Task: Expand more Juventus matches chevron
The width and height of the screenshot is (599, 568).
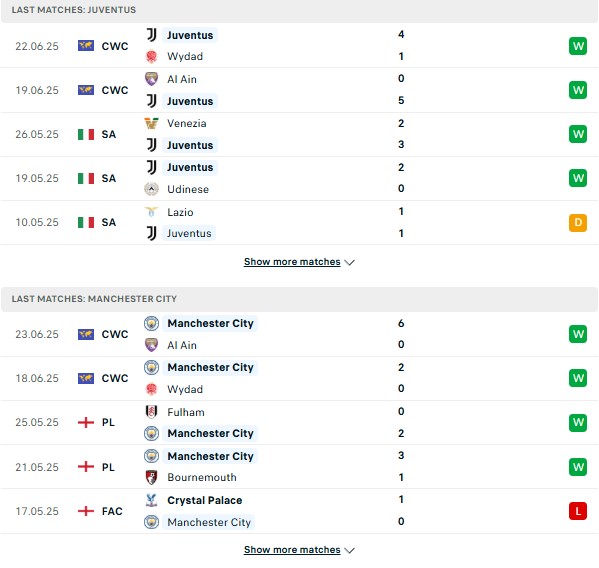Action: pos(350,262)
